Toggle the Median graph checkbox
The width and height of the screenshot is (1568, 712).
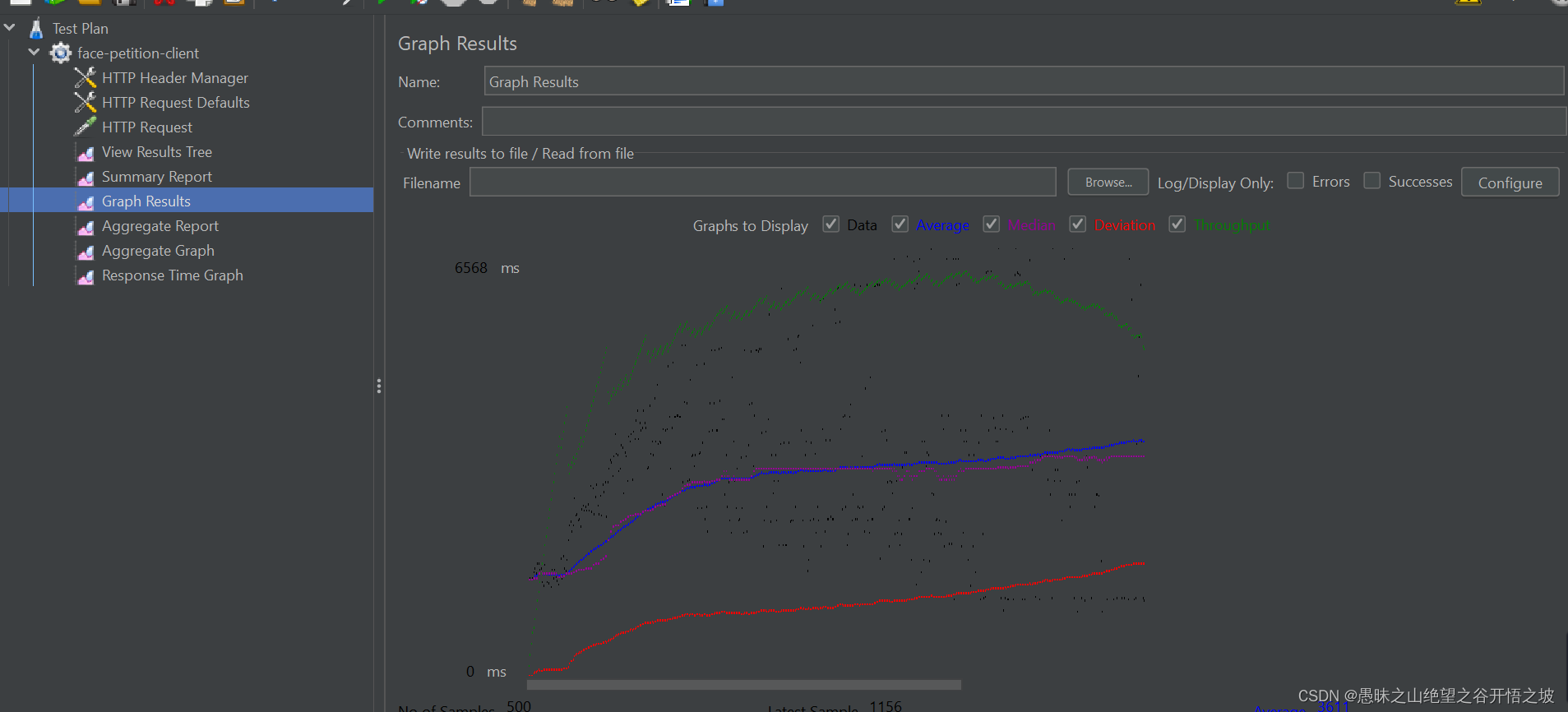(992, 224)
